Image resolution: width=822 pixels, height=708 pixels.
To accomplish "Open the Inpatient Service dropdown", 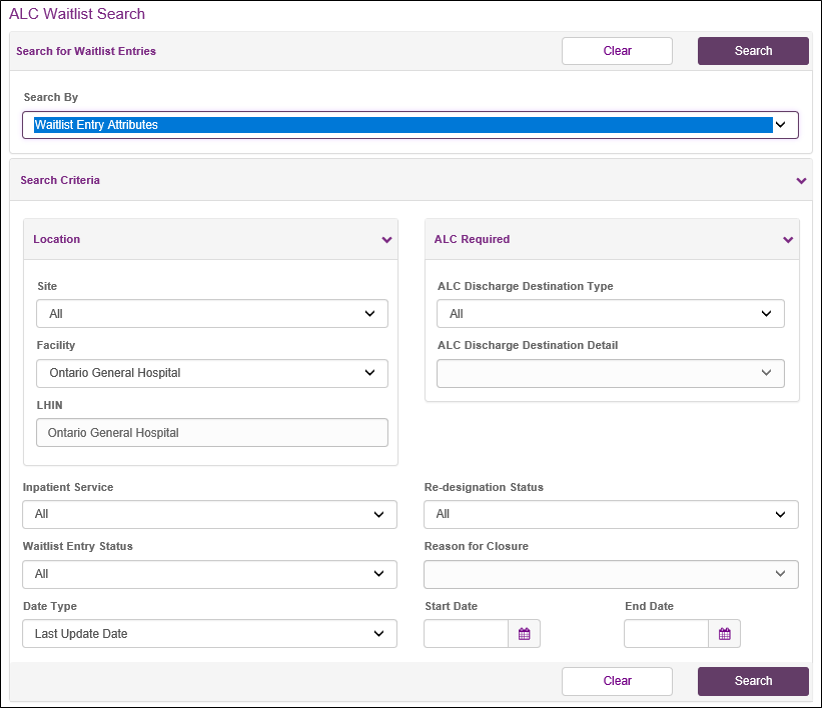I will tap(209, 514).
